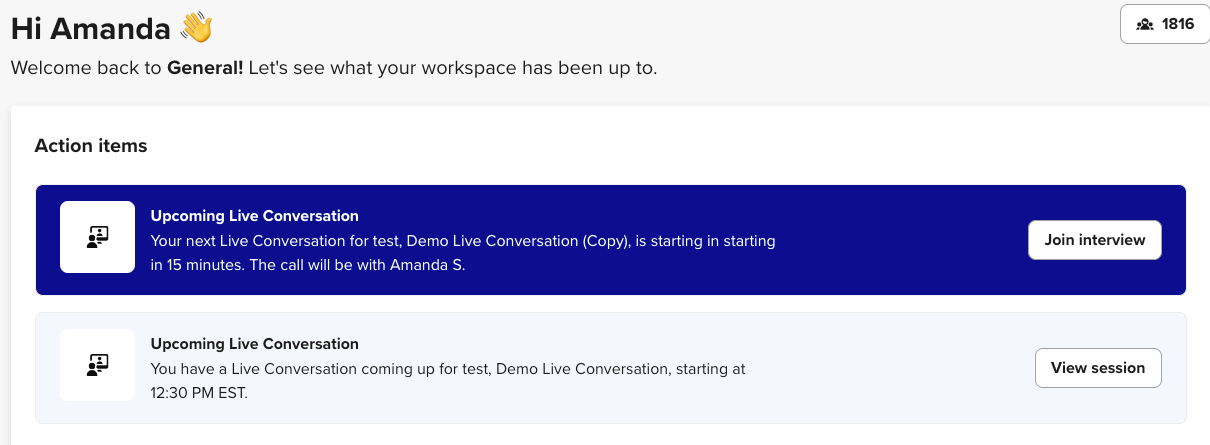Click the 1816 member count number
Viewport: 1210px width, 445px height.
(x=1178, y=25)
